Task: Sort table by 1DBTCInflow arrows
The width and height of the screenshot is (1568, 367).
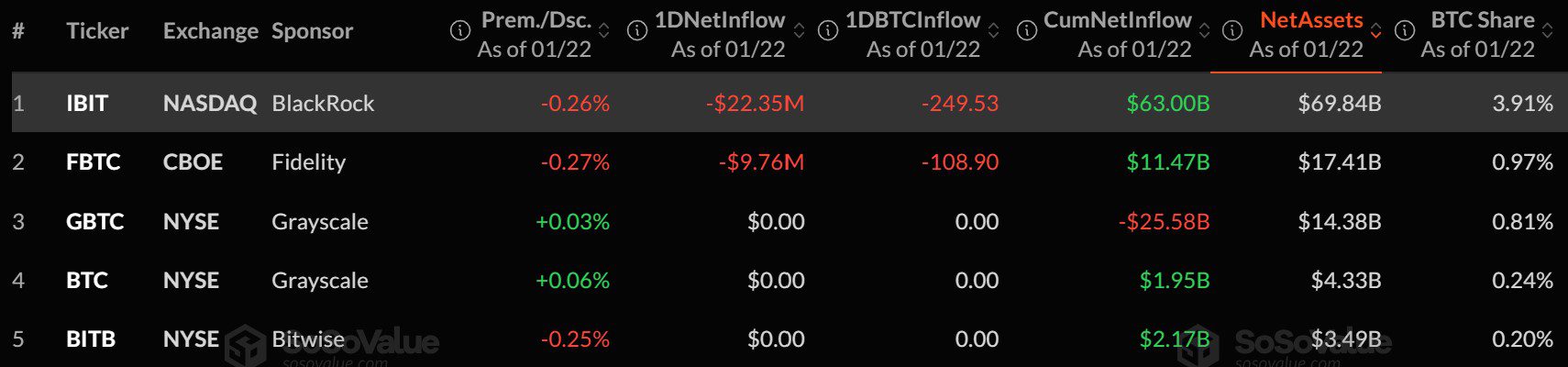Action: click(993, 31)
